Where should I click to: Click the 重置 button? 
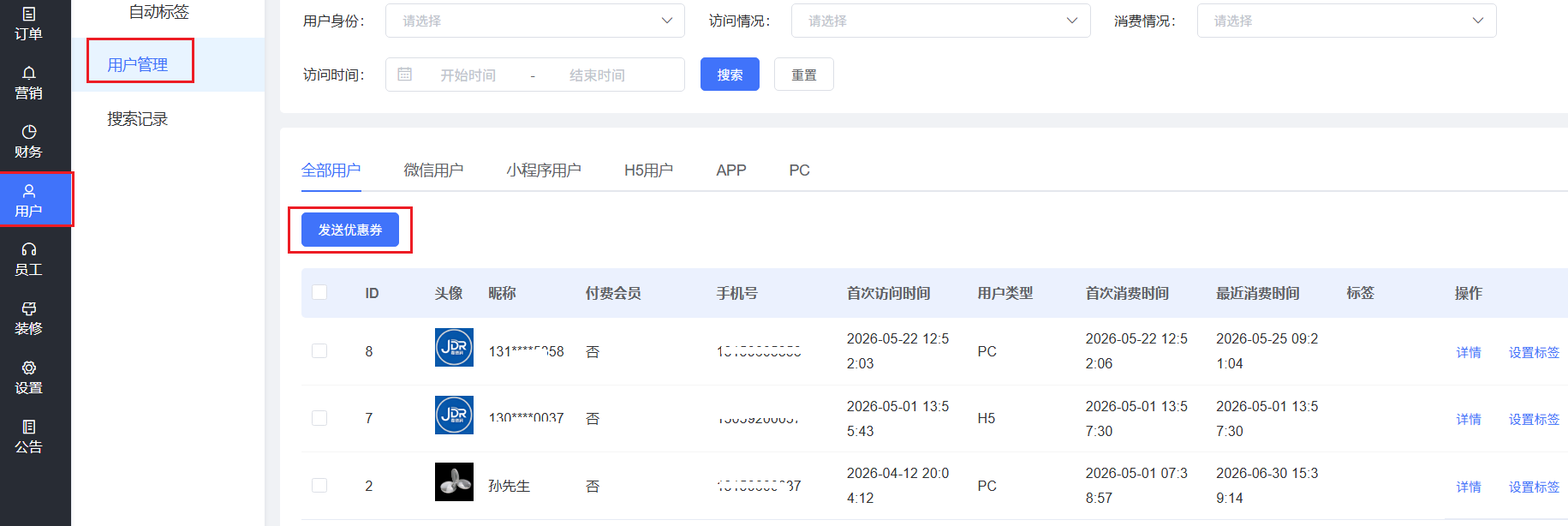pos(804,75)
